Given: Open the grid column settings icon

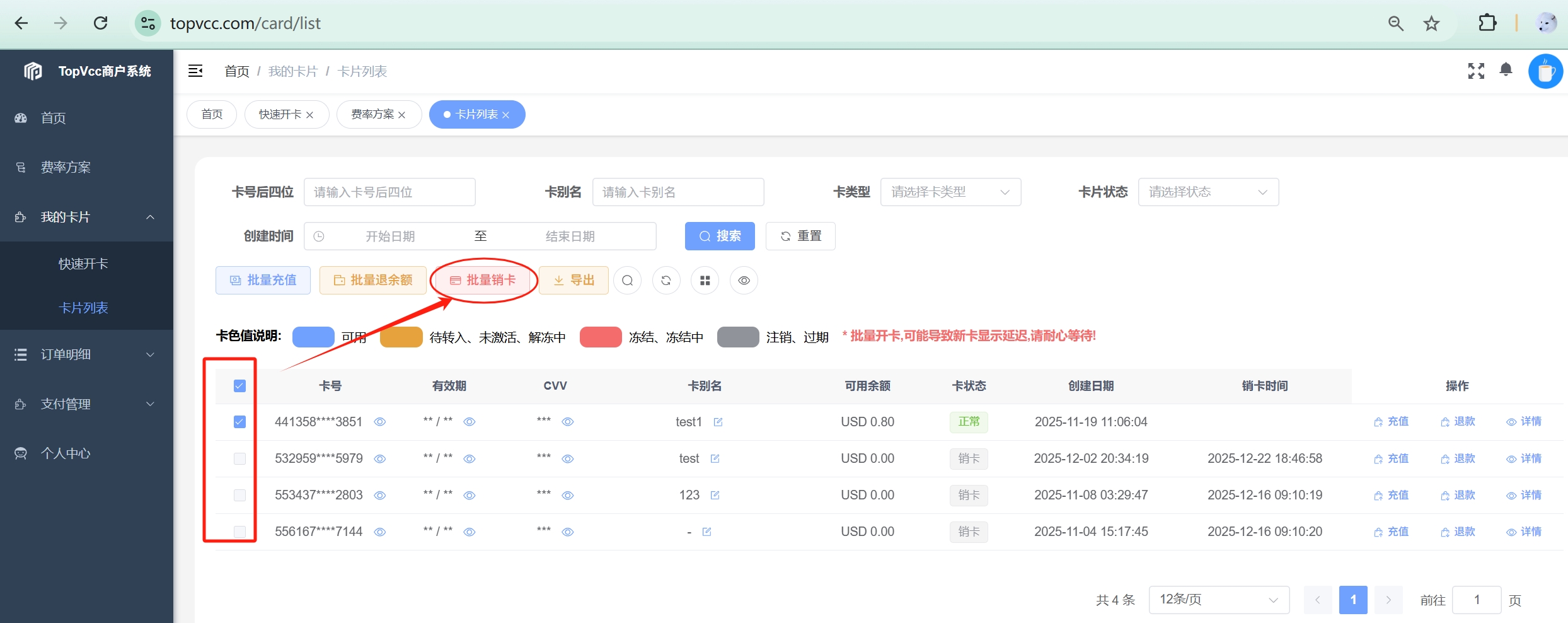Looking at the screenshot, I should pyautogui.click(x=705, y=281).
